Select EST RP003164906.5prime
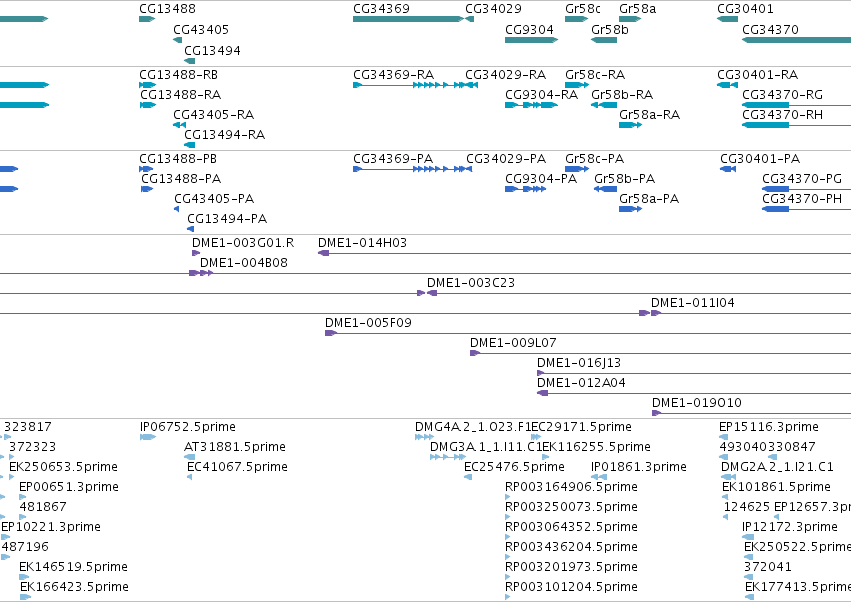Viewport: 851px width, 602px height. [571, 487]
